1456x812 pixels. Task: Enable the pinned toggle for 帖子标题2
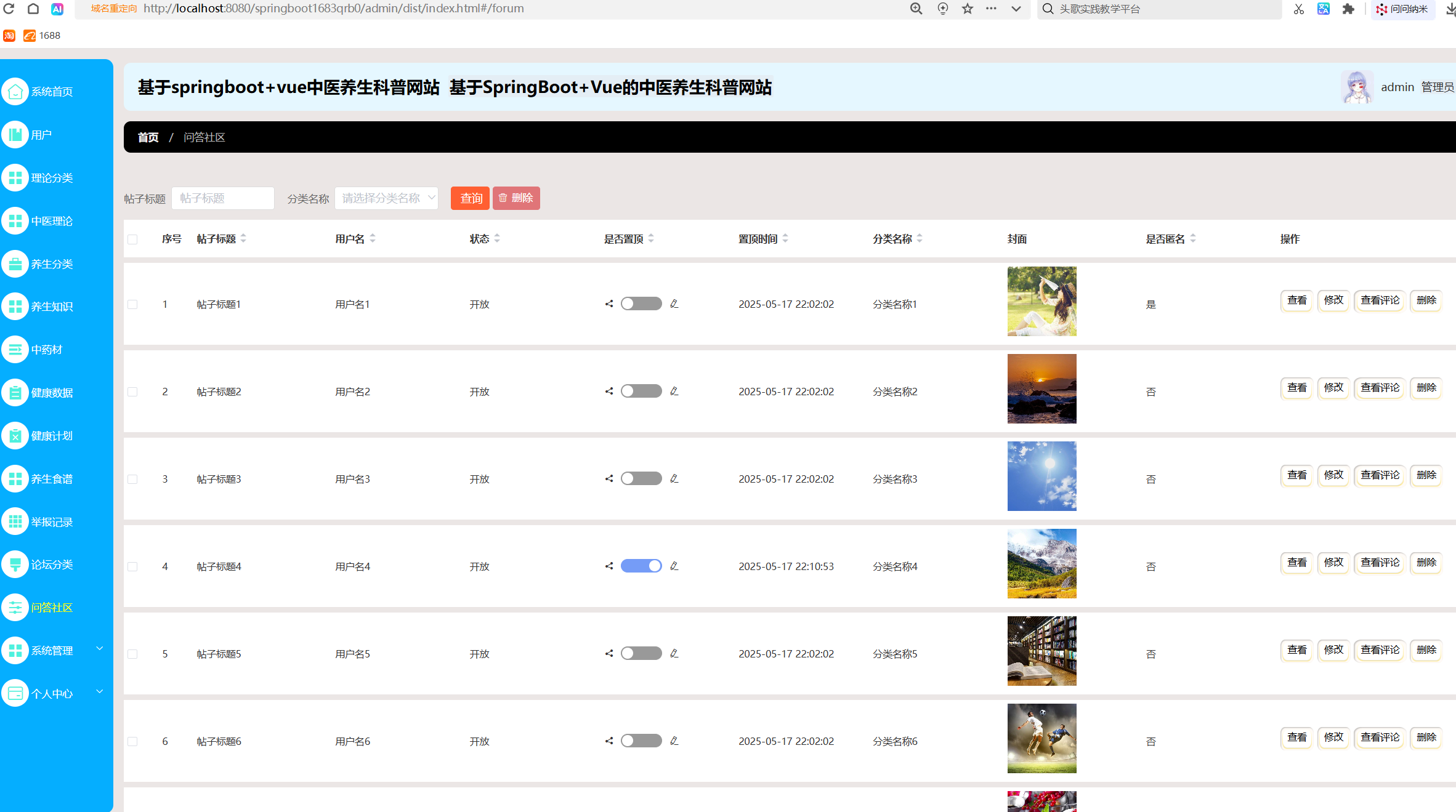pyautogui.click(x=641, y=391)
